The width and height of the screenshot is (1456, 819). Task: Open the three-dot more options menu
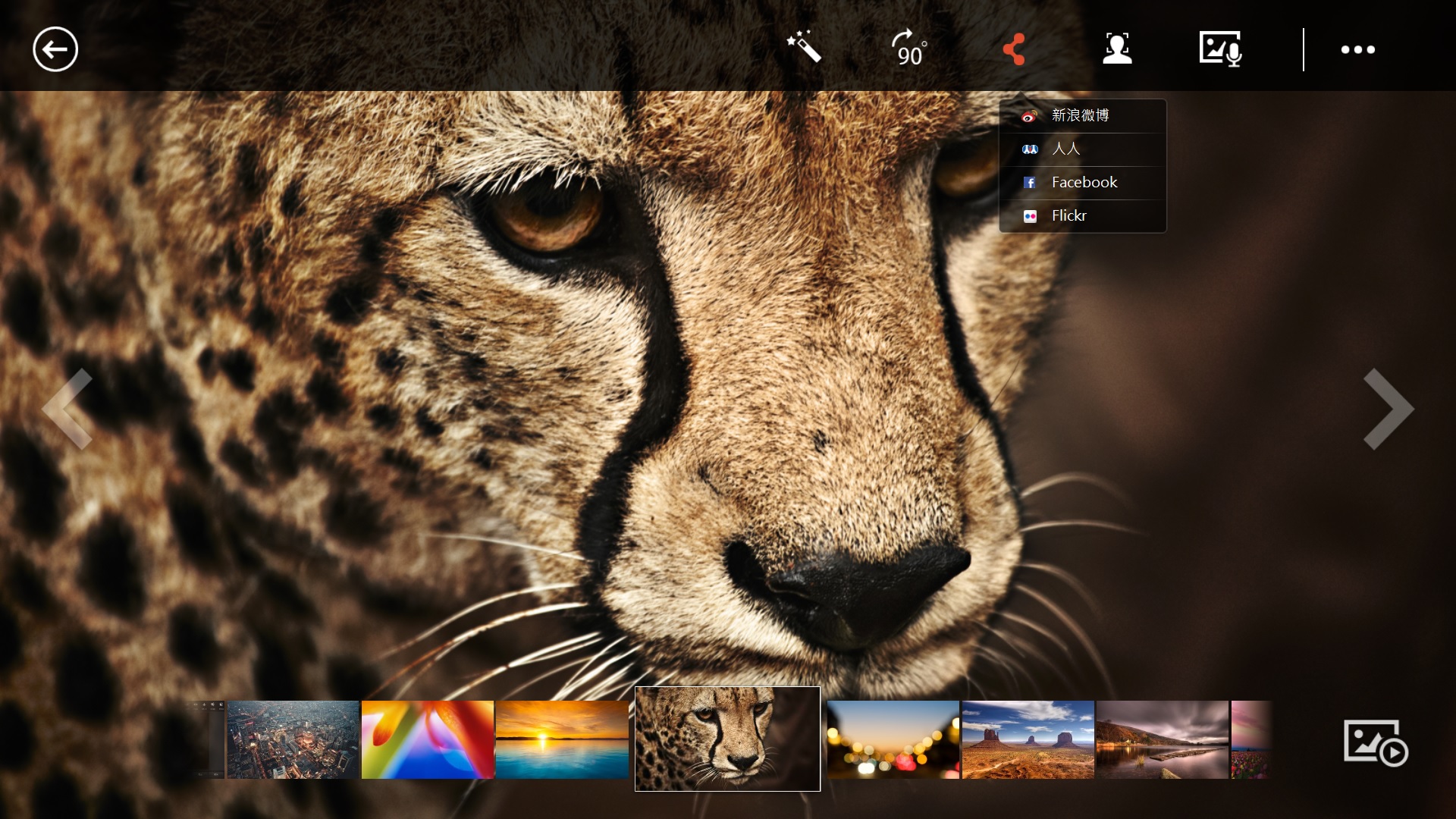pyautogui.click(x=1357, y=50)
